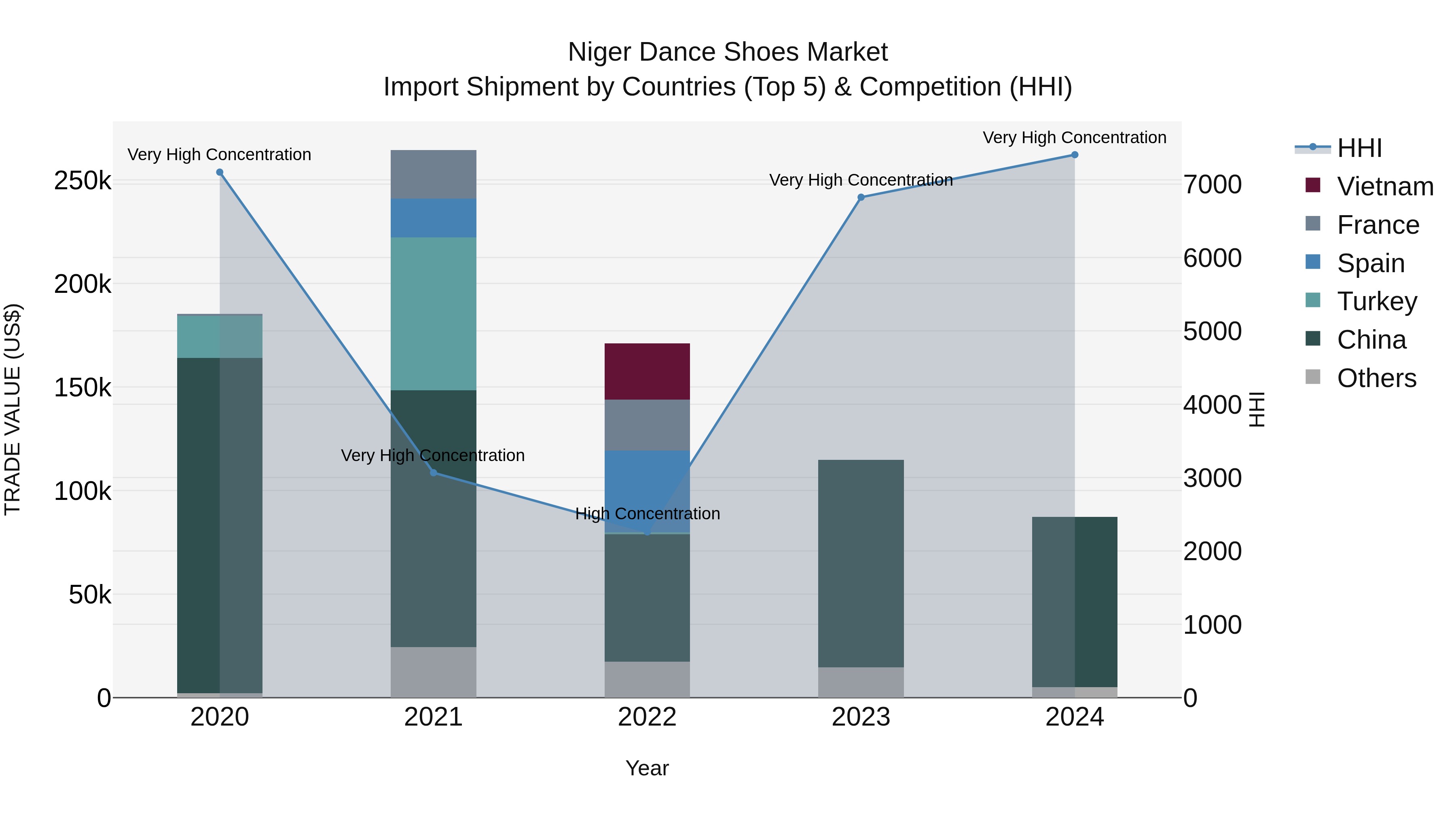Screen dimensions: 1456x819
Task: Click the Vietnam maroon legend swatch
Action: click(1313, 185)
